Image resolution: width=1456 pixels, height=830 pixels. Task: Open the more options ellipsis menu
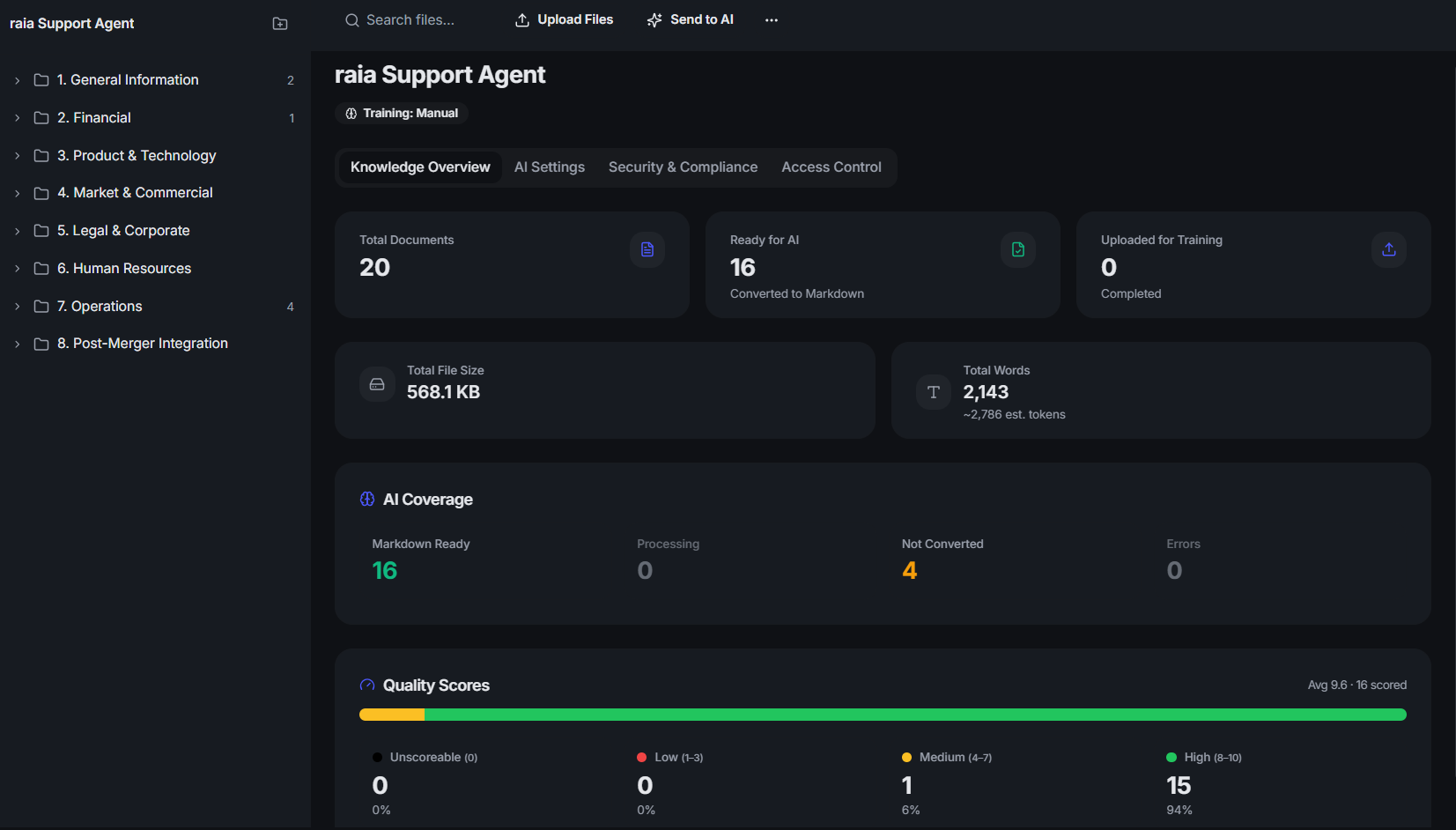click(772, 20)
